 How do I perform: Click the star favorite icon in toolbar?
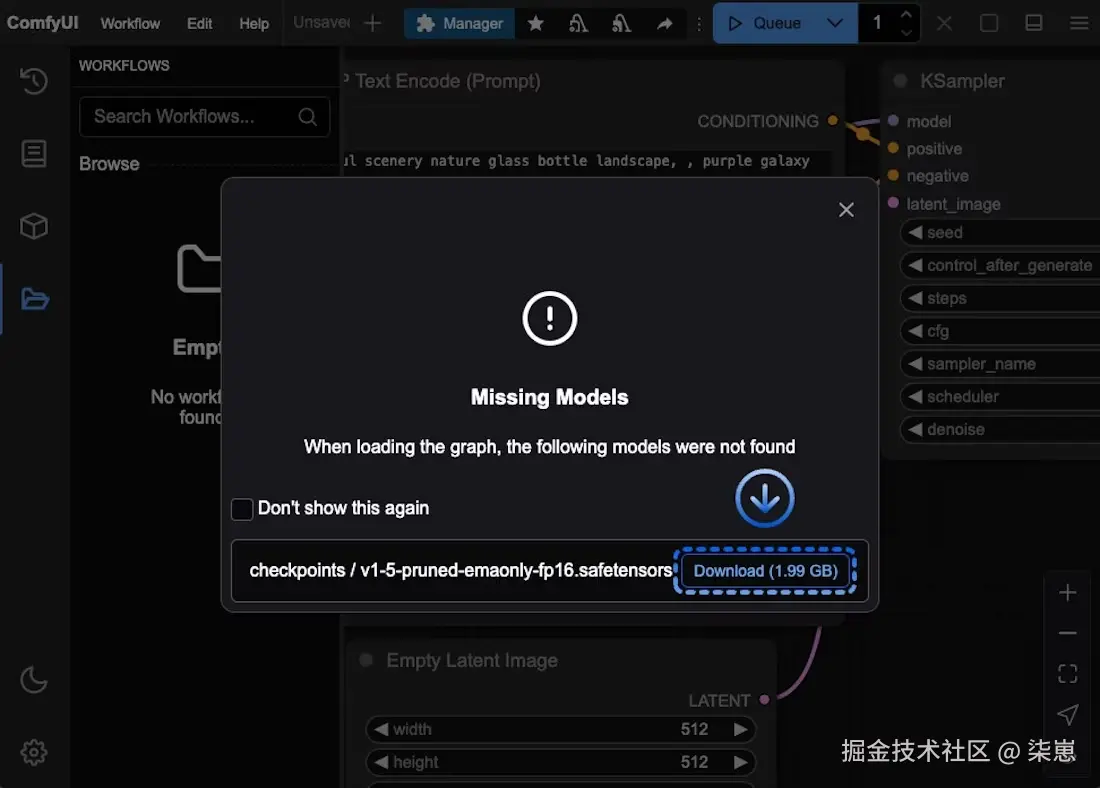535,24
